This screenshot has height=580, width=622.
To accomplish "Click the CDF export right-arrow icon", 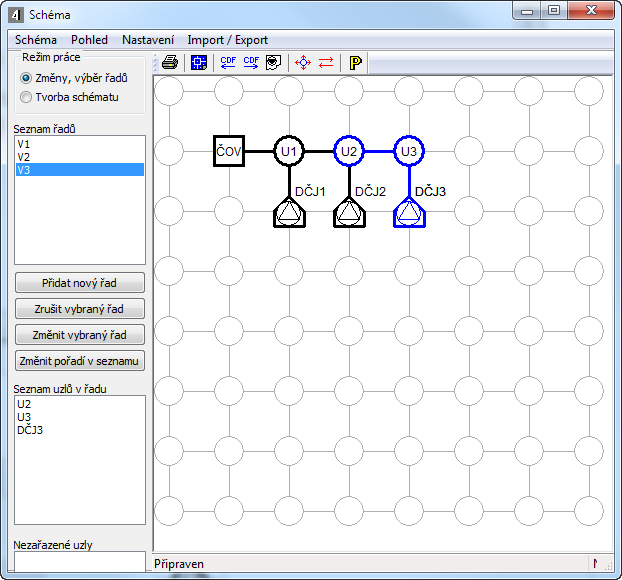I will tap(251, 63).
